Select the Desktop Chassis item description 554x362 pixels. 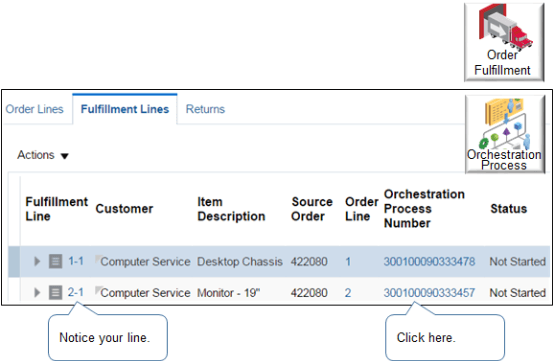(x=240, y=262)
